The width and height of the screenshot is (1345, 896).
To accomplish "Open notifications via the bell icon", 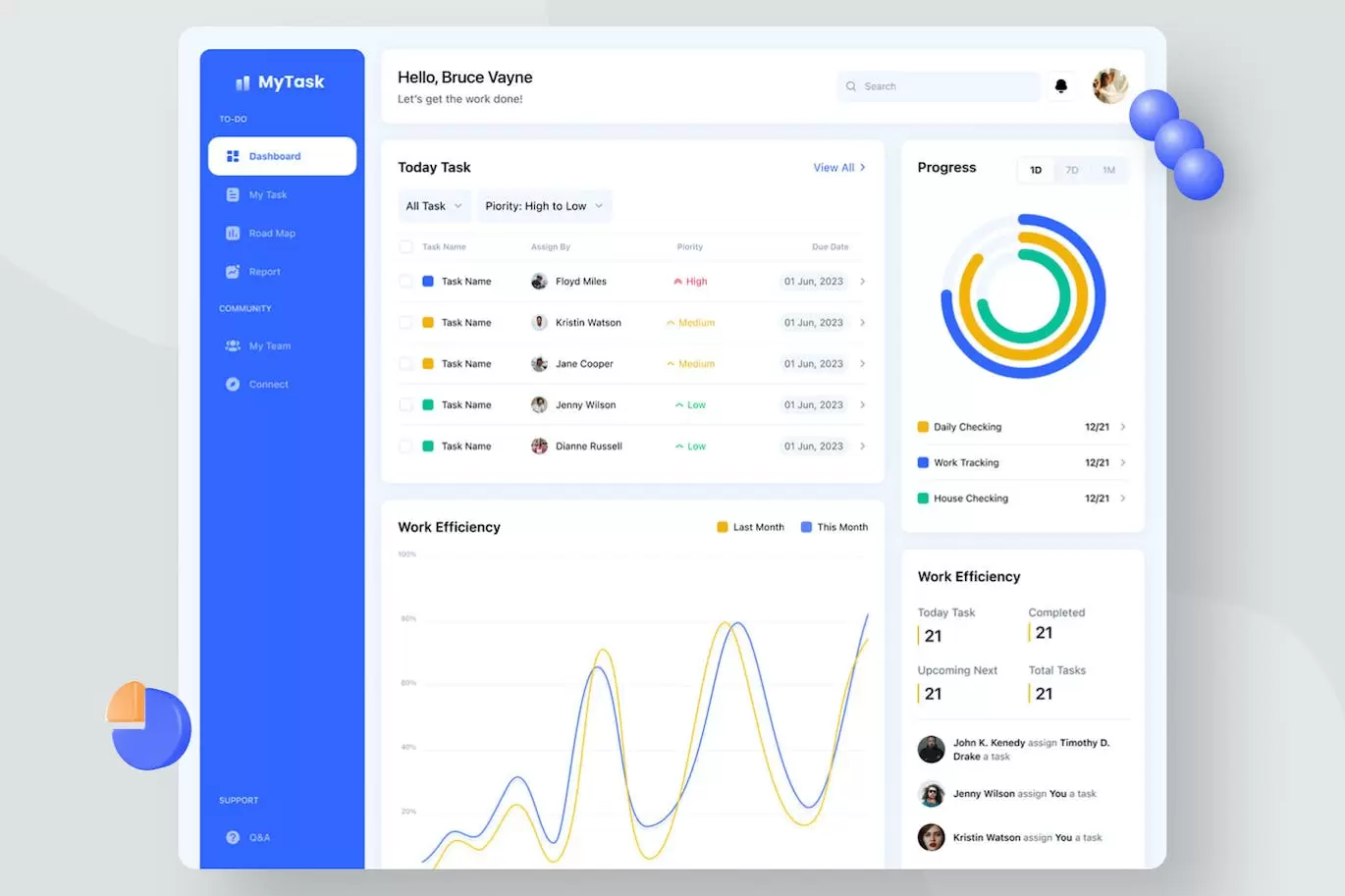I will [x=1061, y=86].
